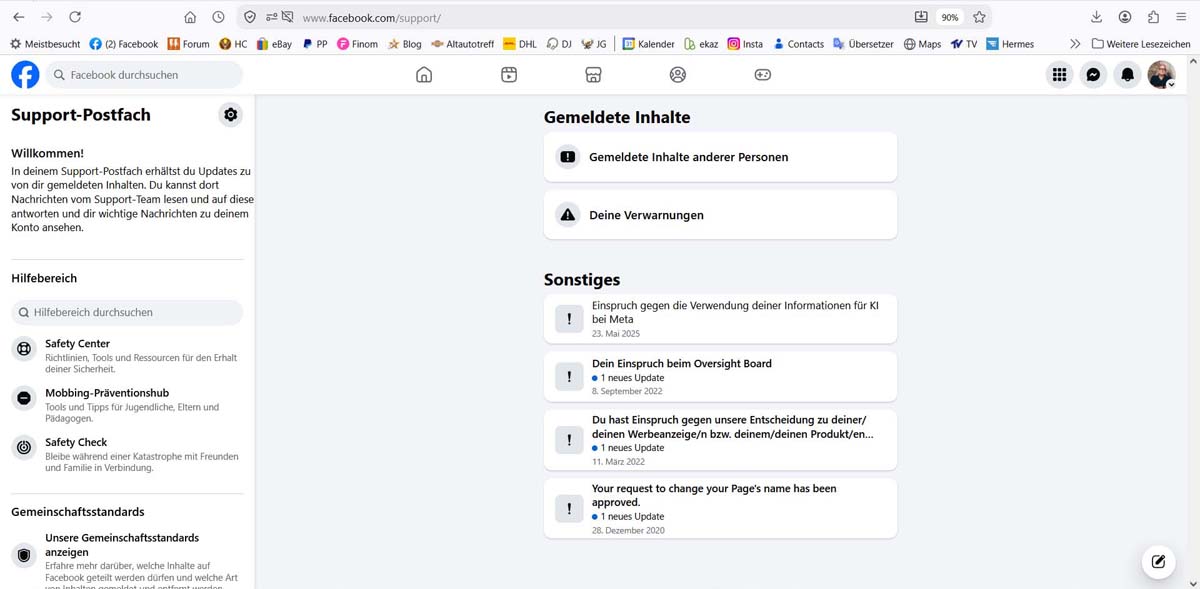Open the Werbeanzeige Einspruch message from 2022
This screenshot has width=1200, height=589.
(720, 440)
